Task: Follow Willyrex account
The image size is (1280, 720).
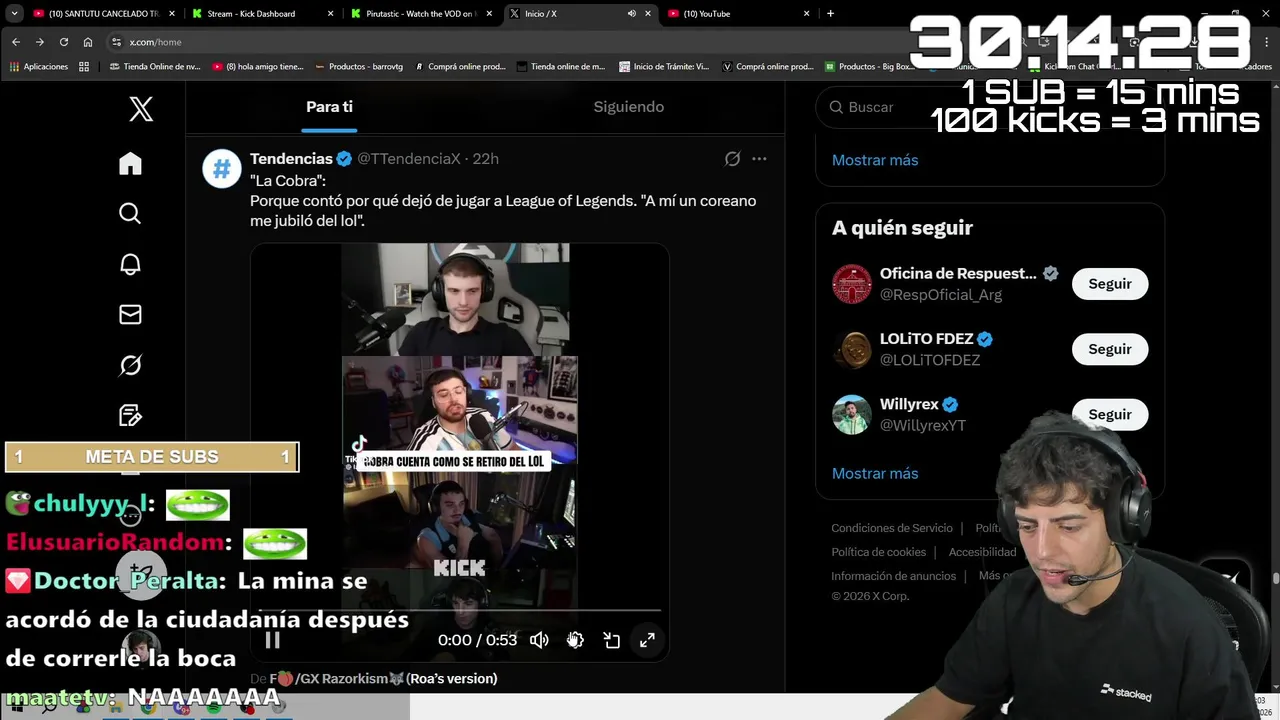Action: coord(1110,414)
